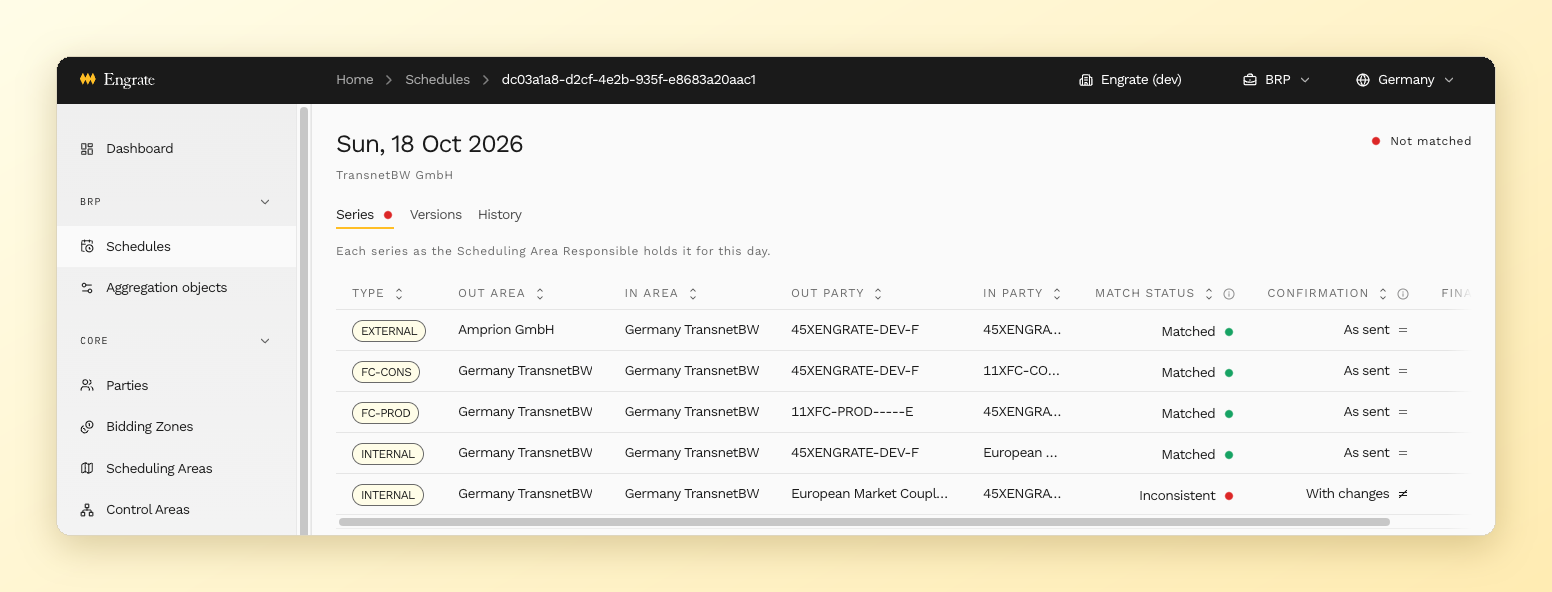Viewport: 1552px width, 592px height.
Task: Click With changes confirmation text
Action: 1348,494
